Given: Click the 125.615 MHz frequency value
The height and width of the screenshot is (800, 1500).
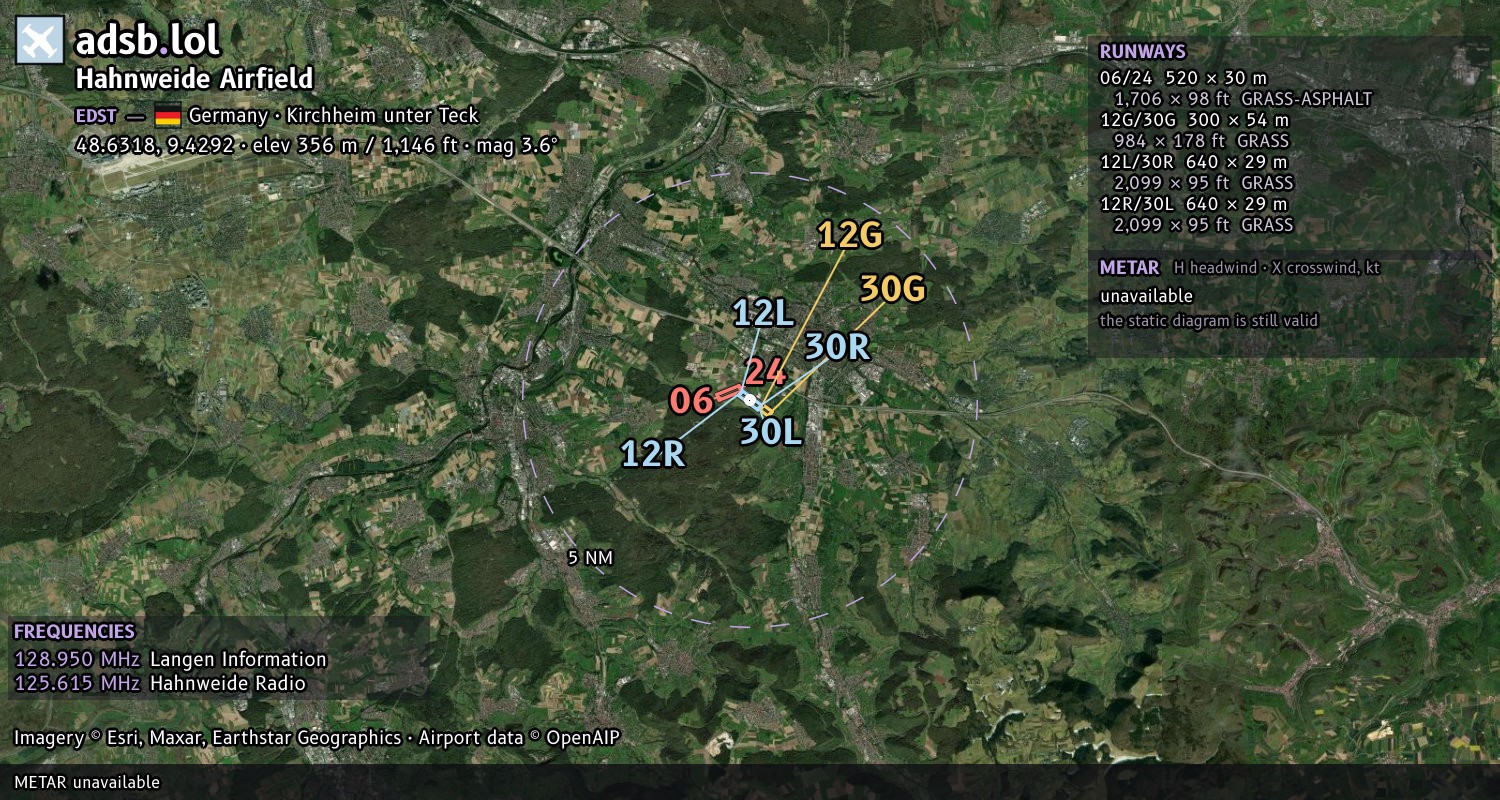Looking at the screenshot, I should pyautogui.click(x=77, y=684).
